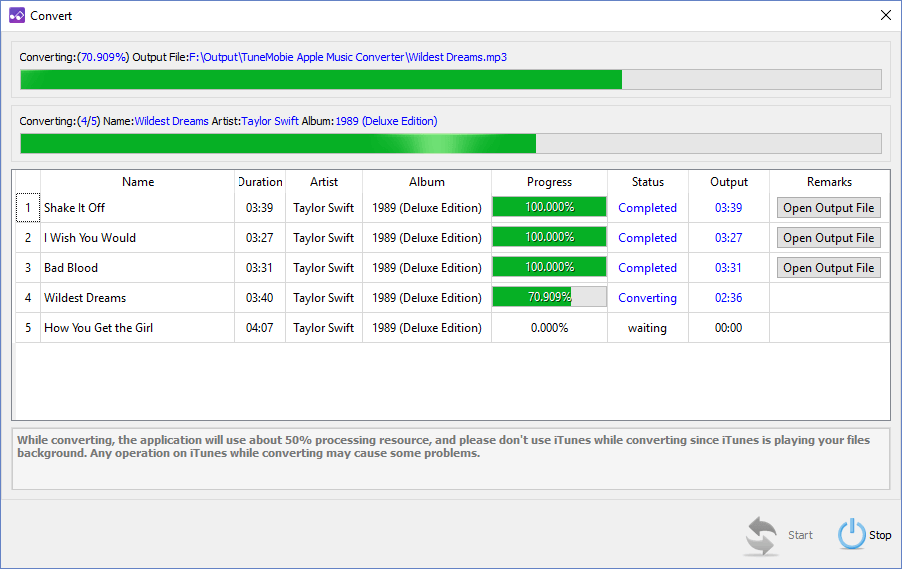Click the Artist column header

324,182
